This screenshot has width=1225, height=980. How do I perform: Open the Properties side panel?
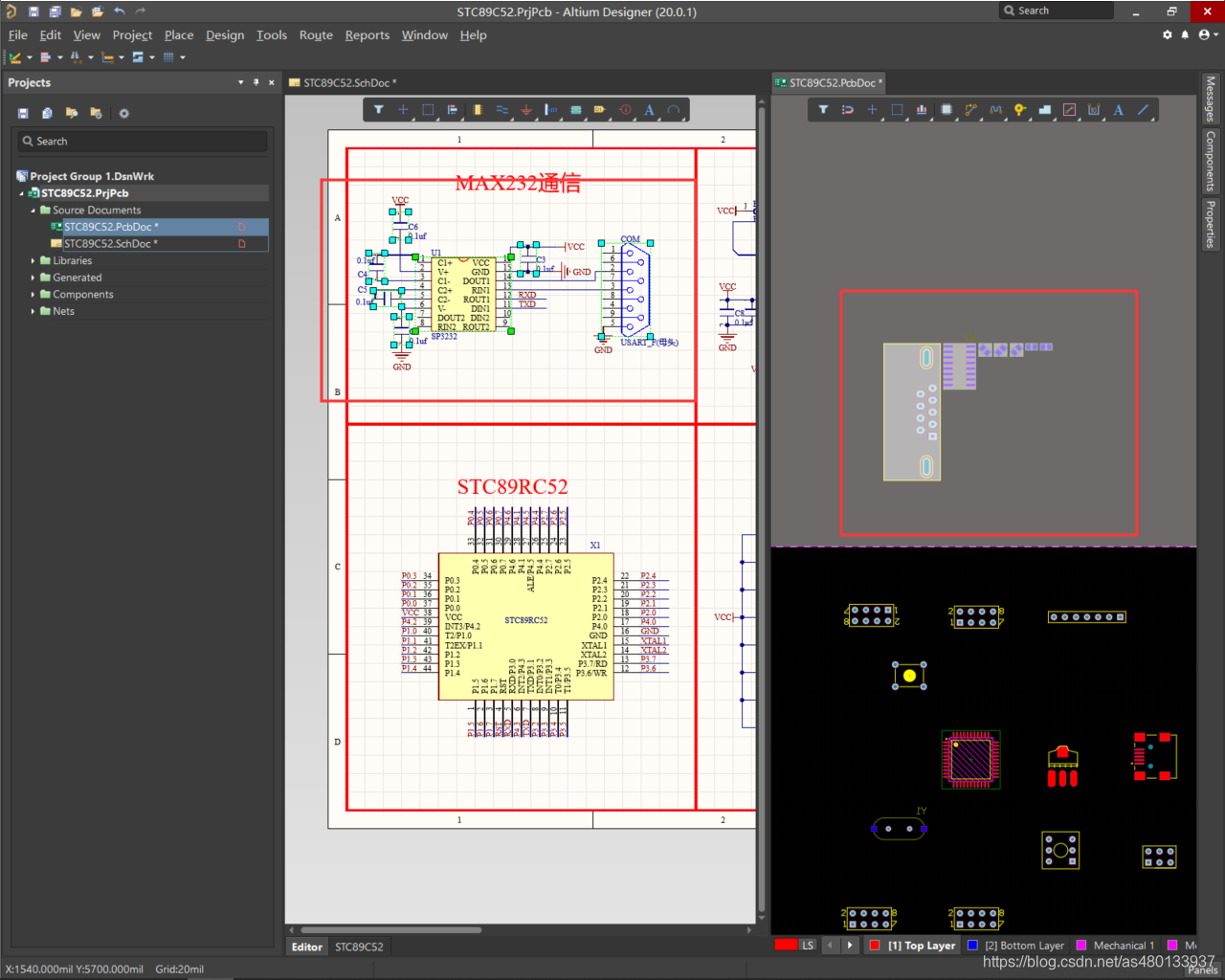pos(1211,224)
